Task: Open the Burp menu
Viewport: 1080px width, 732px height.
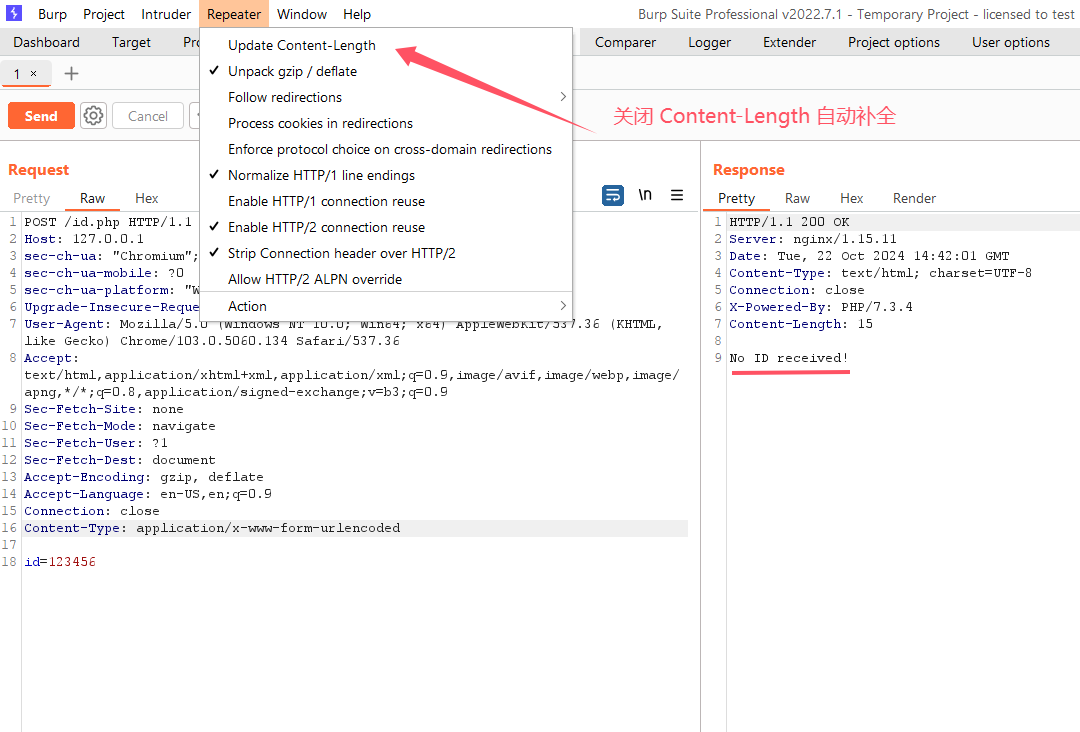Action: pyautogui.click(x=52, y=14)
